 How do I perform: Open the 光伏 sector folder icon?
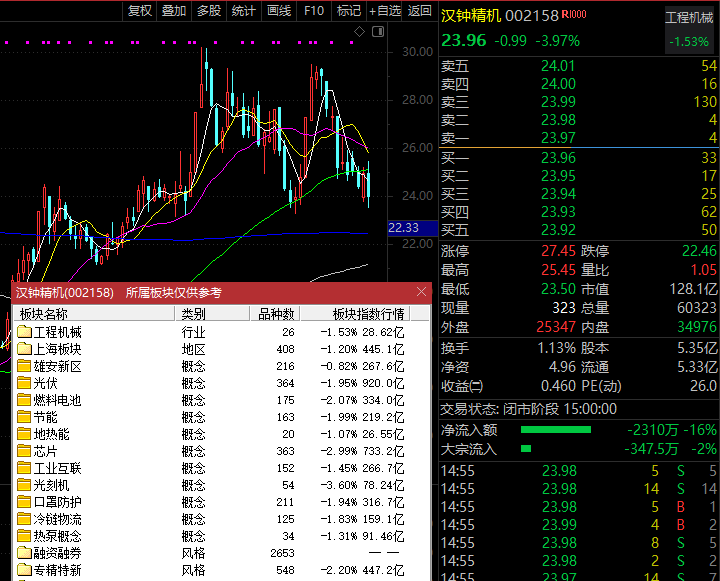coord(24,383)
